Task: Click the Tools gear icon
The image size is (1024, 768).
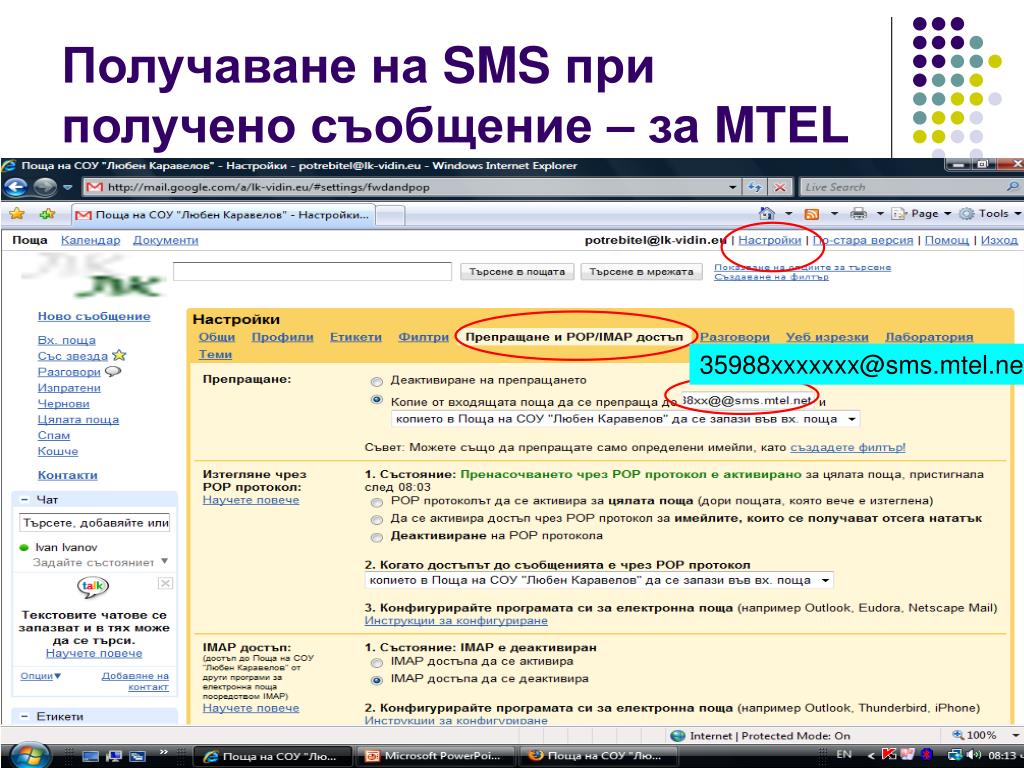Action: pyautogui.click(x=967, y=214)
